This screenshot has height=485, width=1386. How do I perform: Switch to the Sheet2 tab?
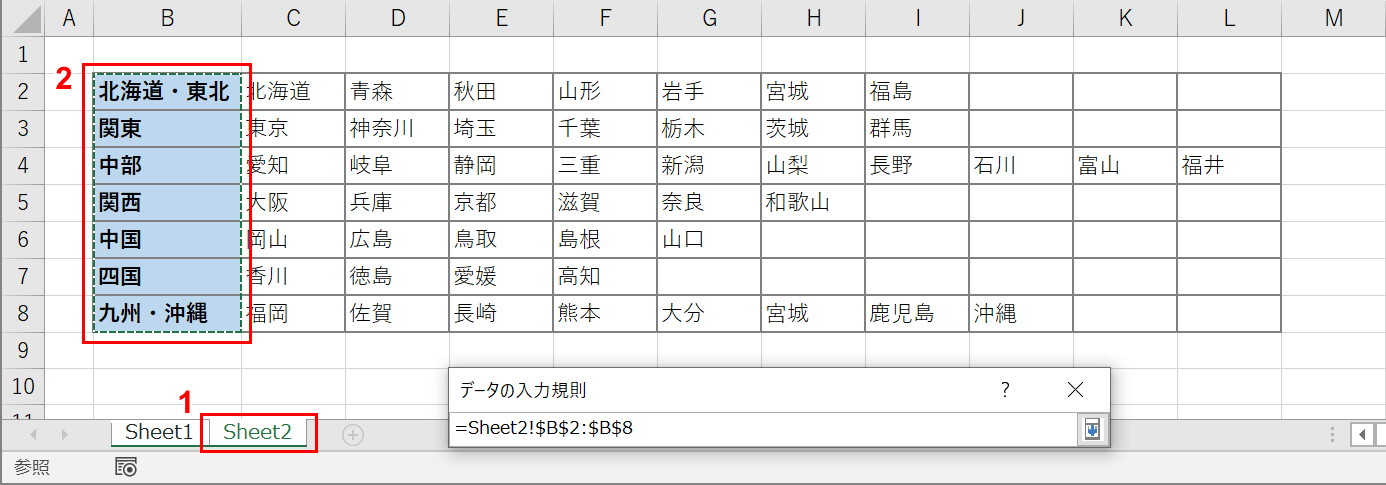point(258,432)
